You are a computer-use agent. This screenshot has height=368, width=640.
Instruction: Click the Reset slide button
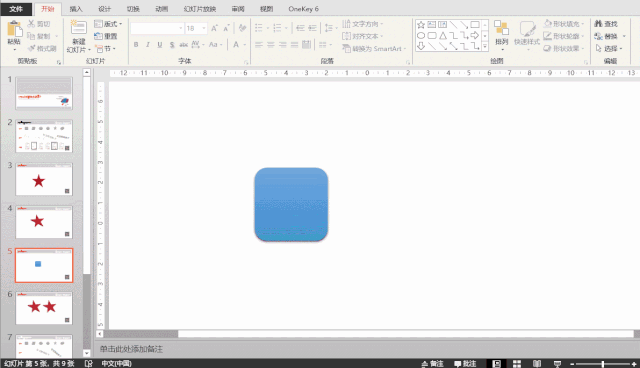click(x=106, y=36)
